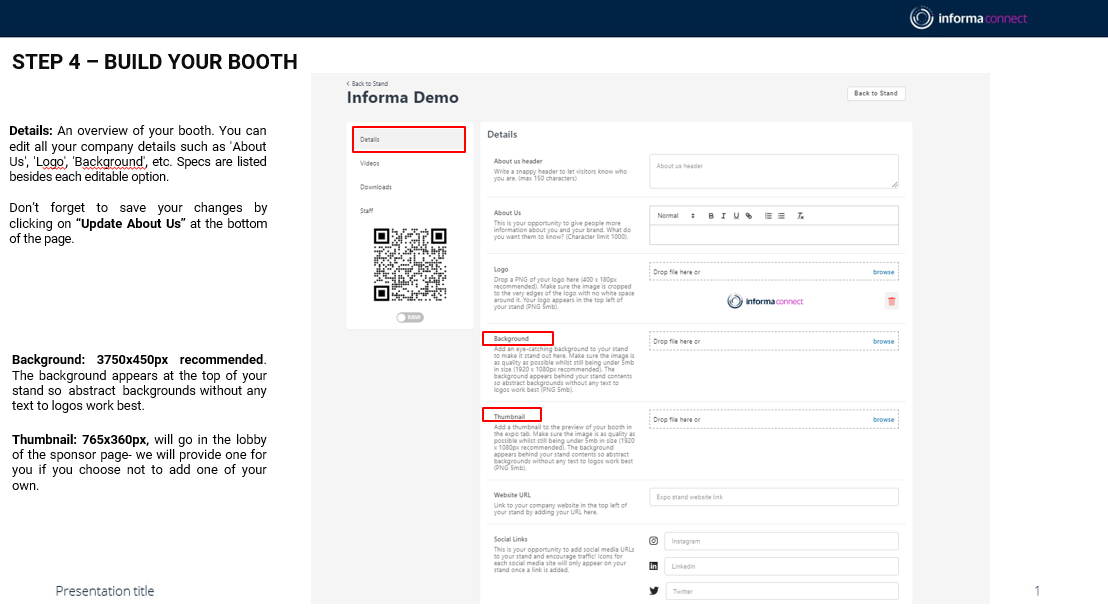1108x612 pixels.
Task: Click the underline formatting icon
Action: pyautogui.click(x=736, y=216)
